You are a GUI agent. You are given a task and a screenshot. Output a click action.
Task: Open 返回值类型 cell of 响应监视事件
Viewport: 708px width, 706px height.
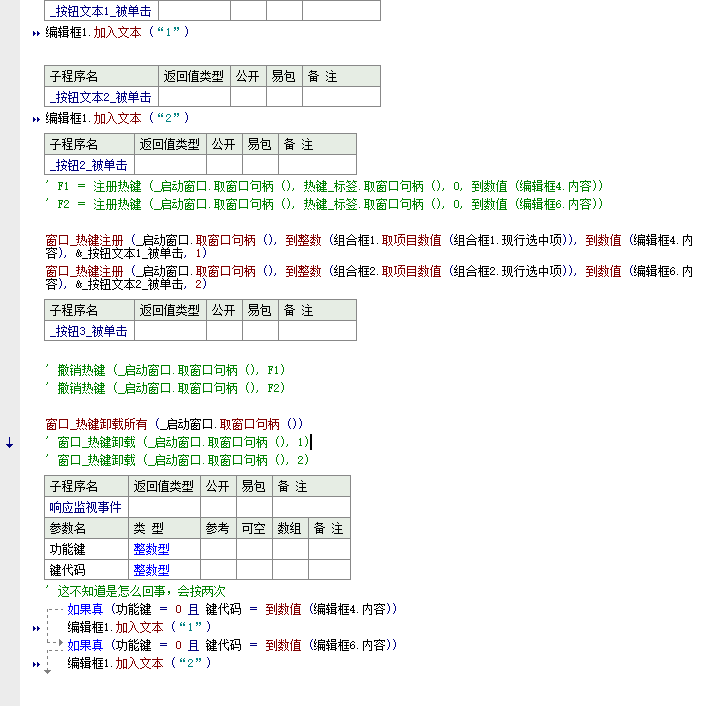pyautogui.click(x=164, y=507)
